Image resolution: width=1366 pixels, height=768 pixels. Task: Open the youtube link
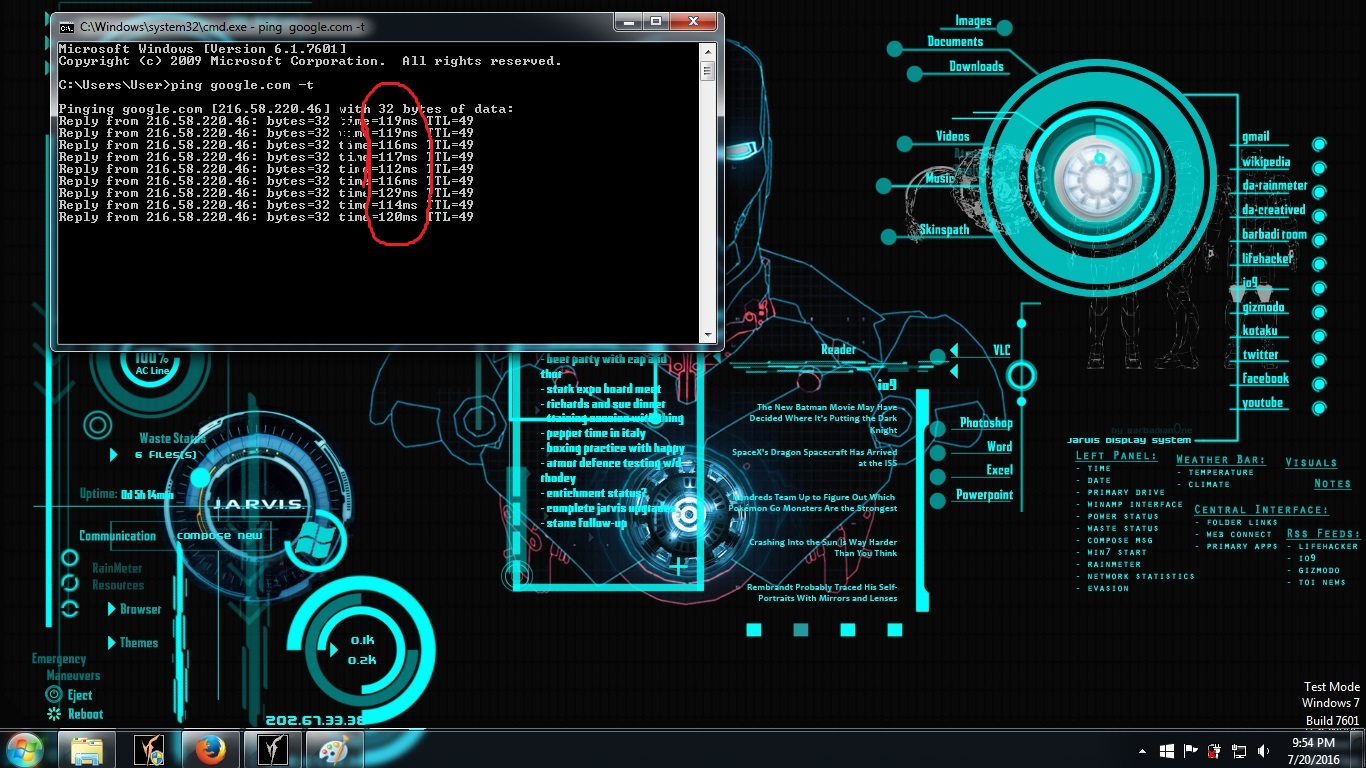click(x=1261, y=402)
